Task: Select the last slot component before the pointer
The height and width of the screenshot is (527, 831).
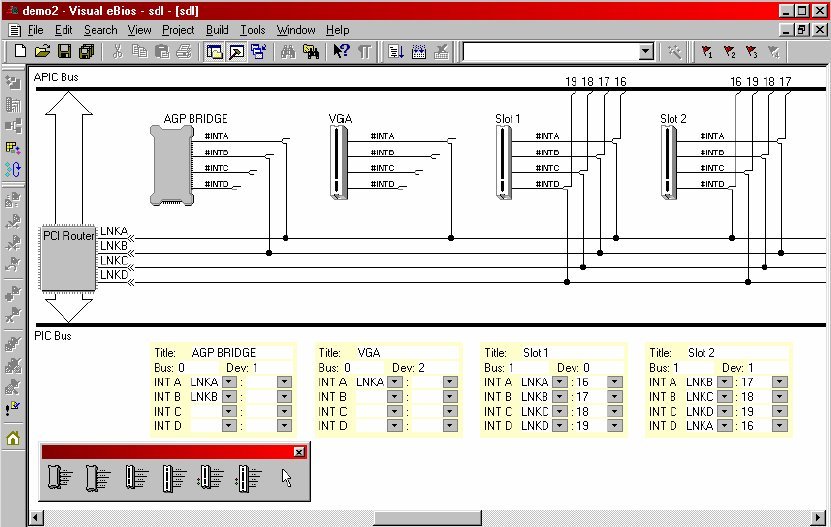Action: tap(248, 478)
